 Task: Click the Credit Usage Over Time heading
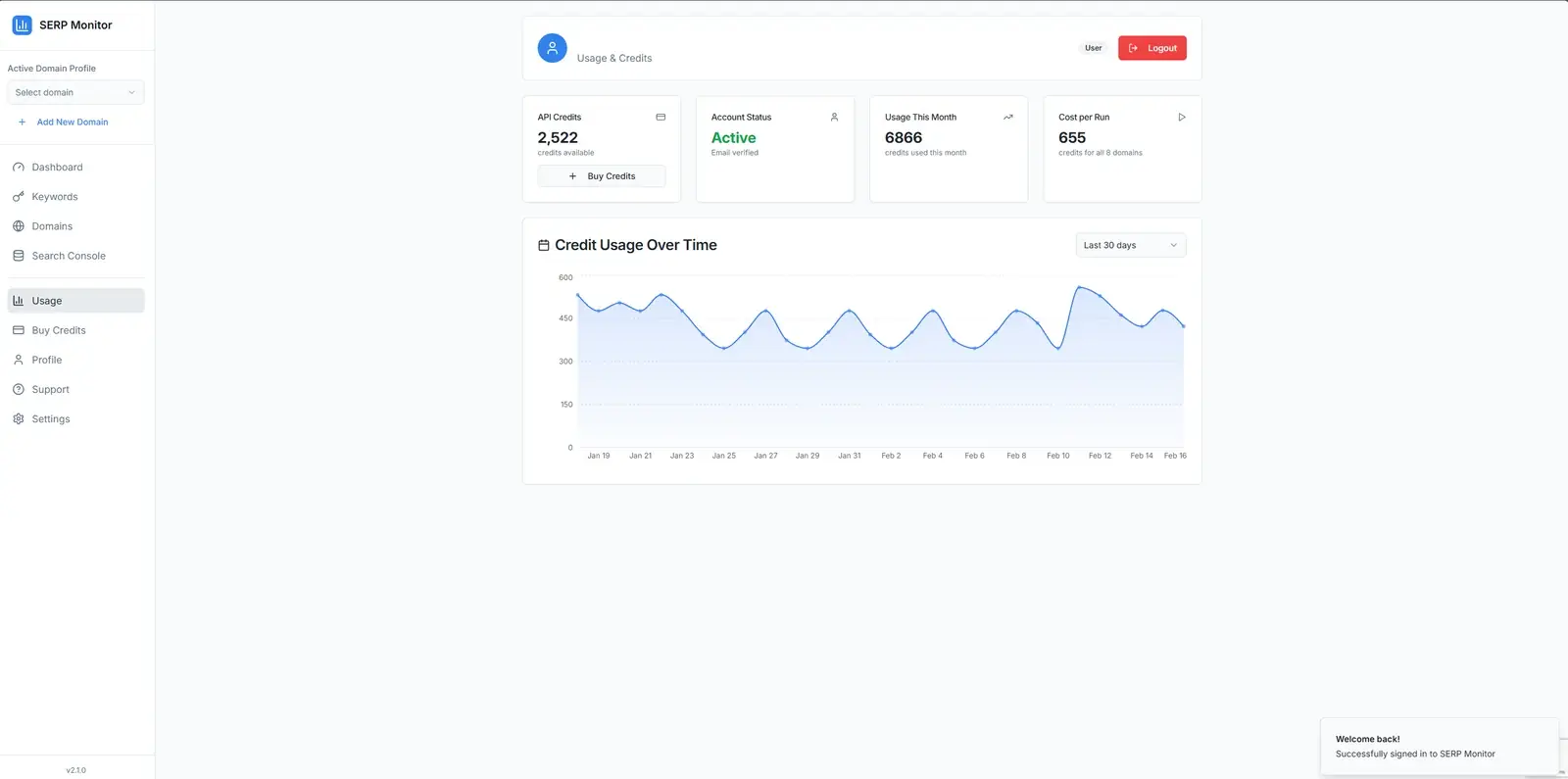(636, 245)
